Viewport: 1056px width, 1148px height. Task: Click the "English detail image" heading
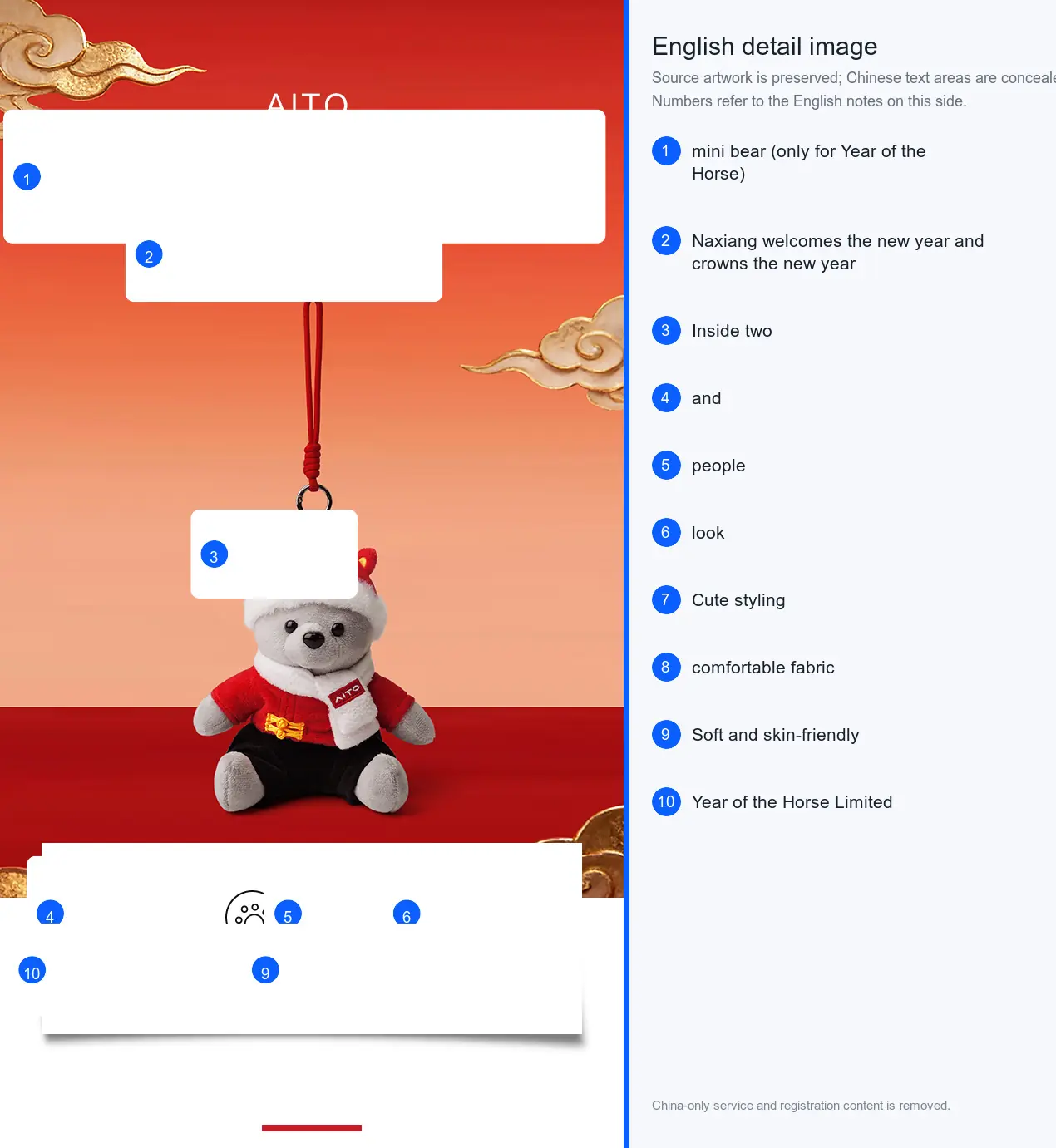pos(764,47)
